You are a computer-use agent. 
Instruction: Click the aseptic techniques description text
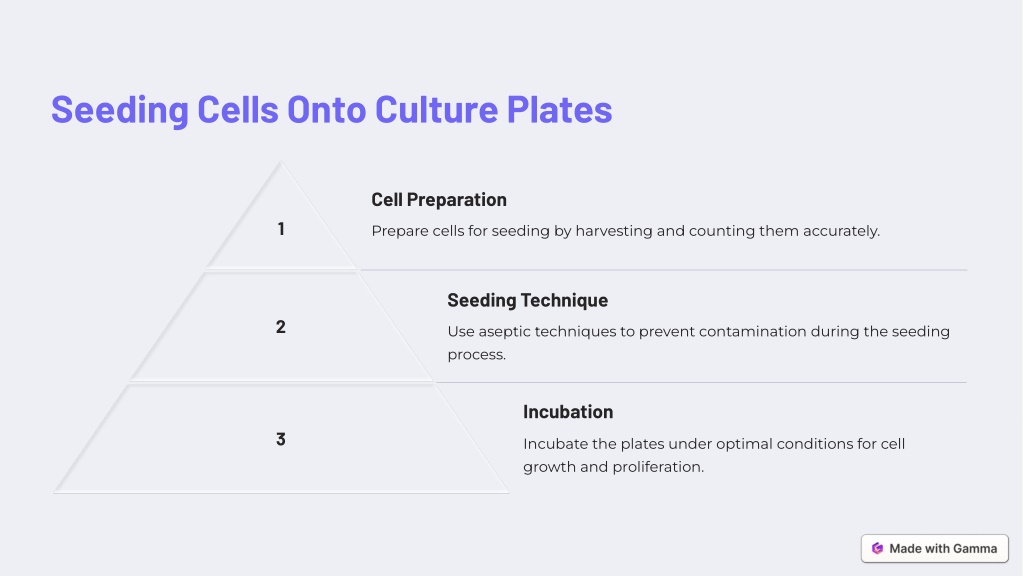click(698, 342)
